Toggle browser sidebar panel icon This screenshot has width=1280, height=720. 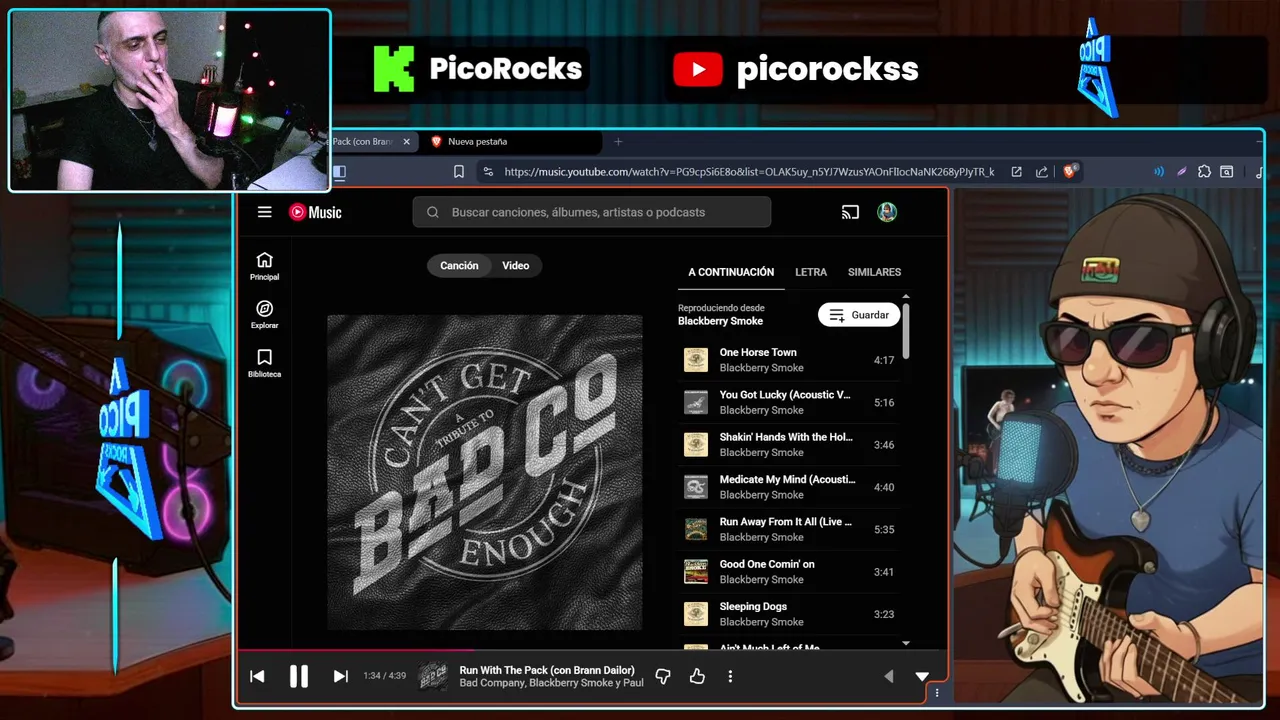pos(339,172)
